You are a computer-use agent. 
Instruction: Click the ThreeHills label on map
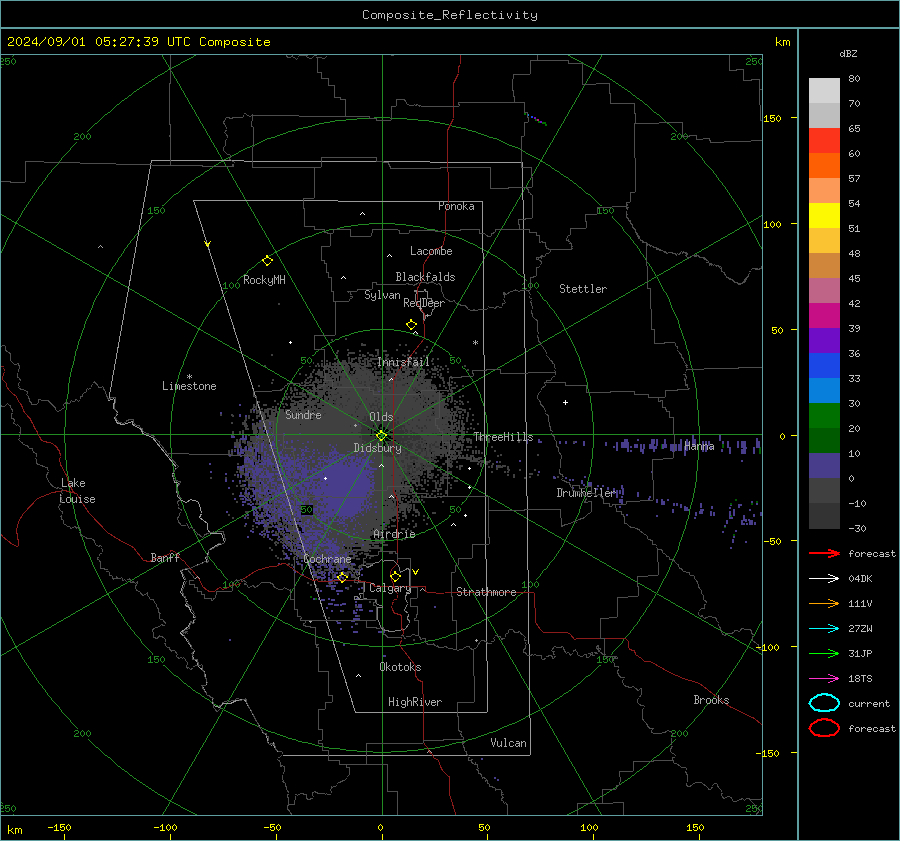point(503,437)
